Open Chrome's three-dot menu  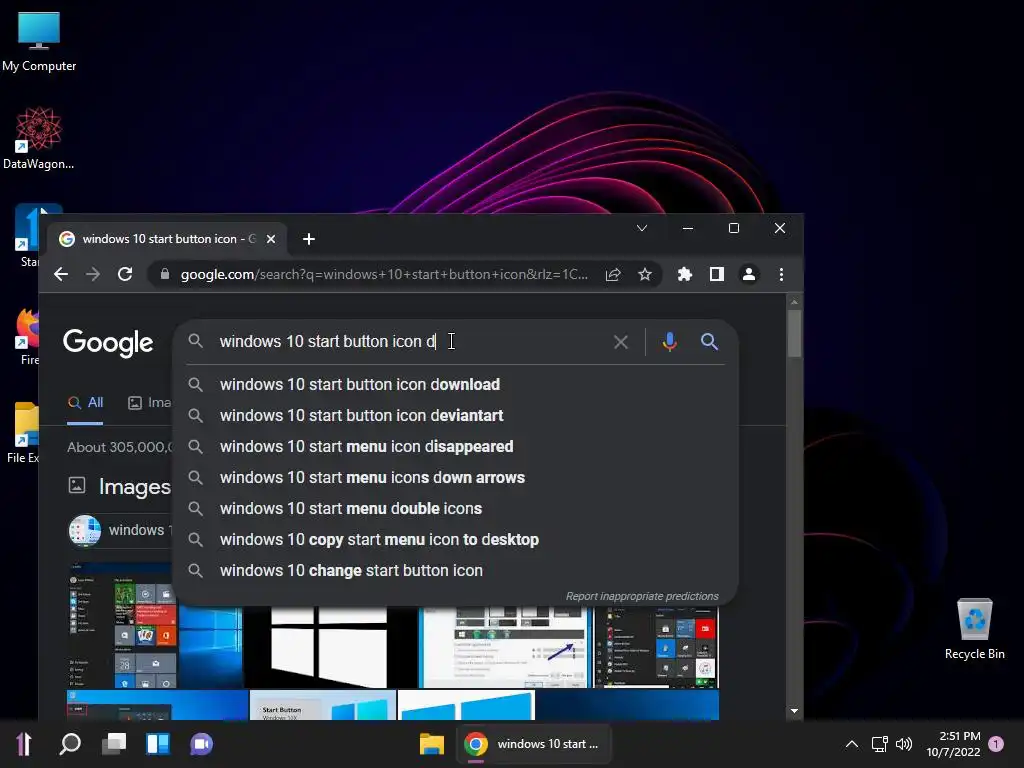tap(781, 274)
